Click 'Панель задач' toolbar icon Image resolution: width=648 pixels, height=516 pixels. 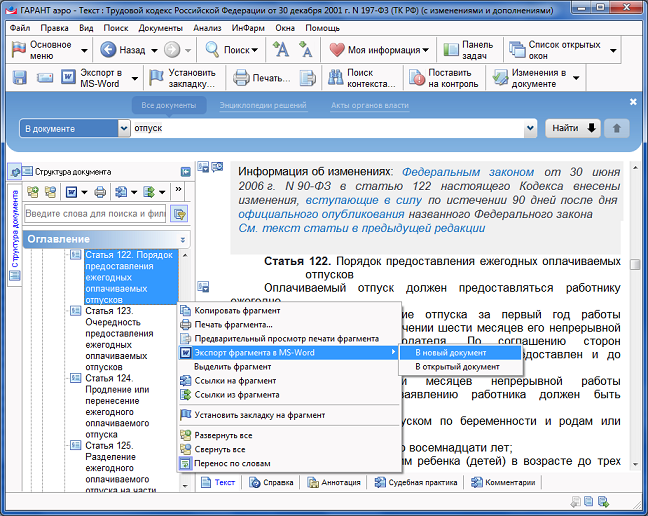tap(449, 49)
